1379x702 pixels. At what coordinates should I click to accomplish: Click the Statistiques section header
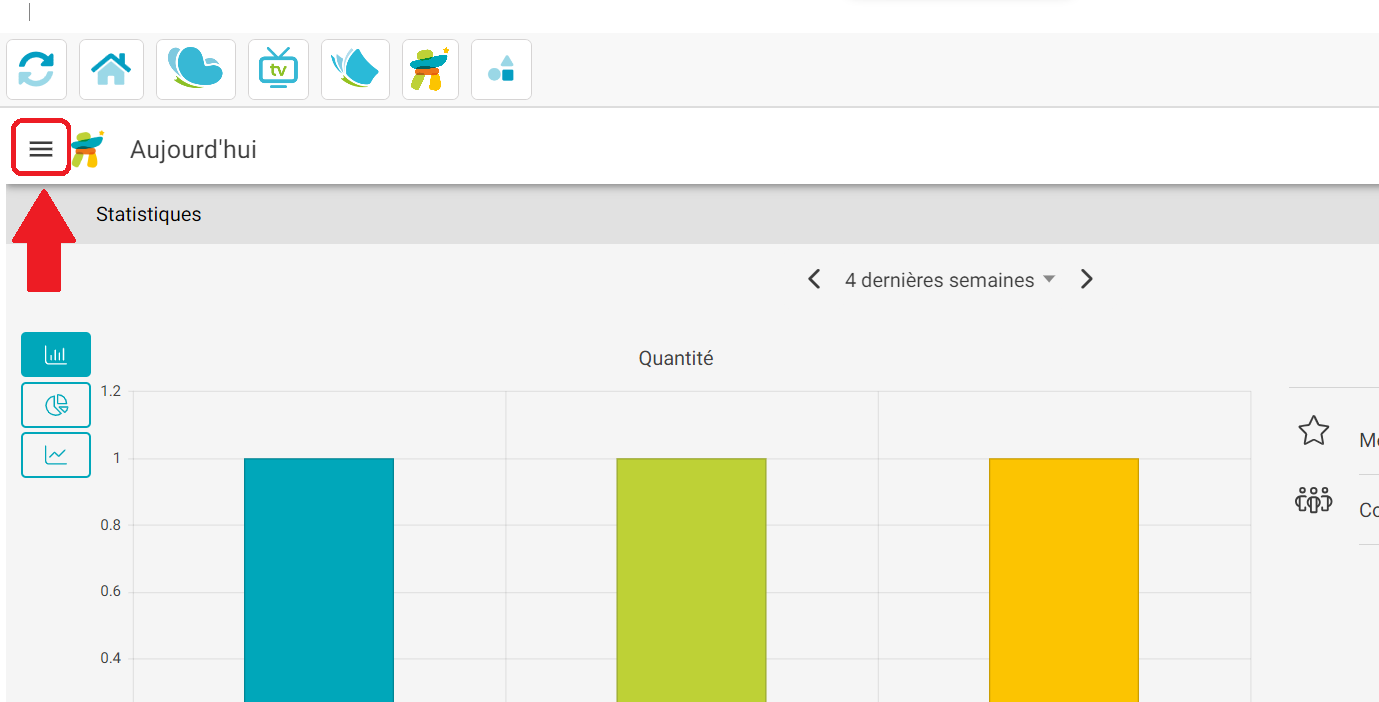click(x=149, y=215)
